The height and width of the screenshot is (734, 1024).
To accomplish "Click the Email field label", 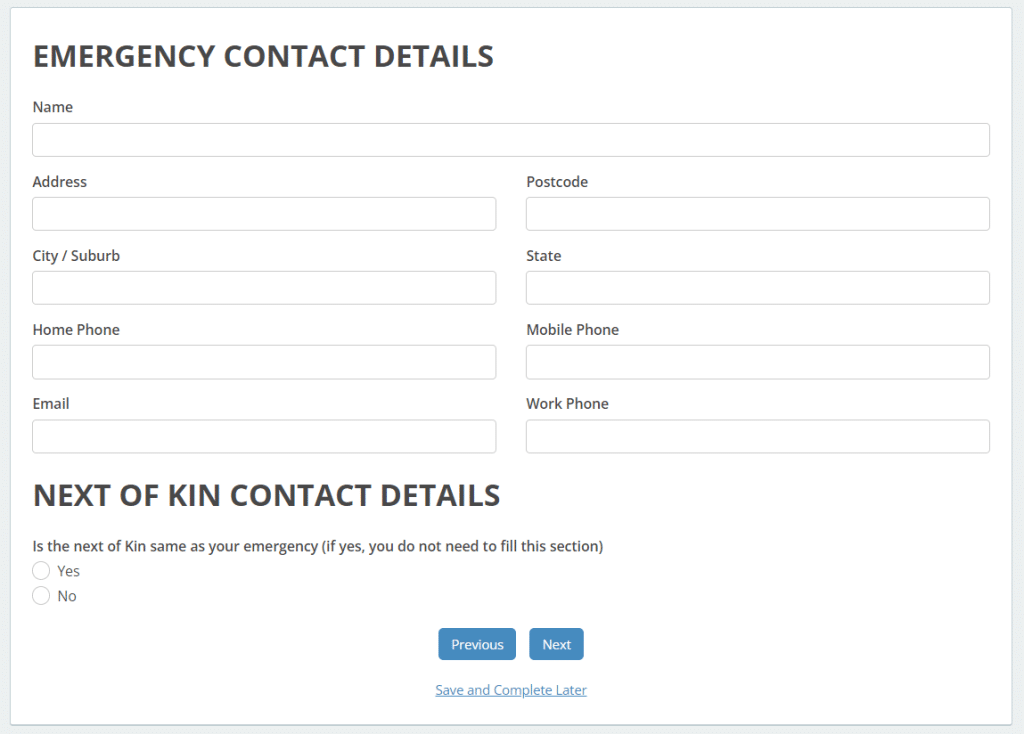I will tap(51, 403).
